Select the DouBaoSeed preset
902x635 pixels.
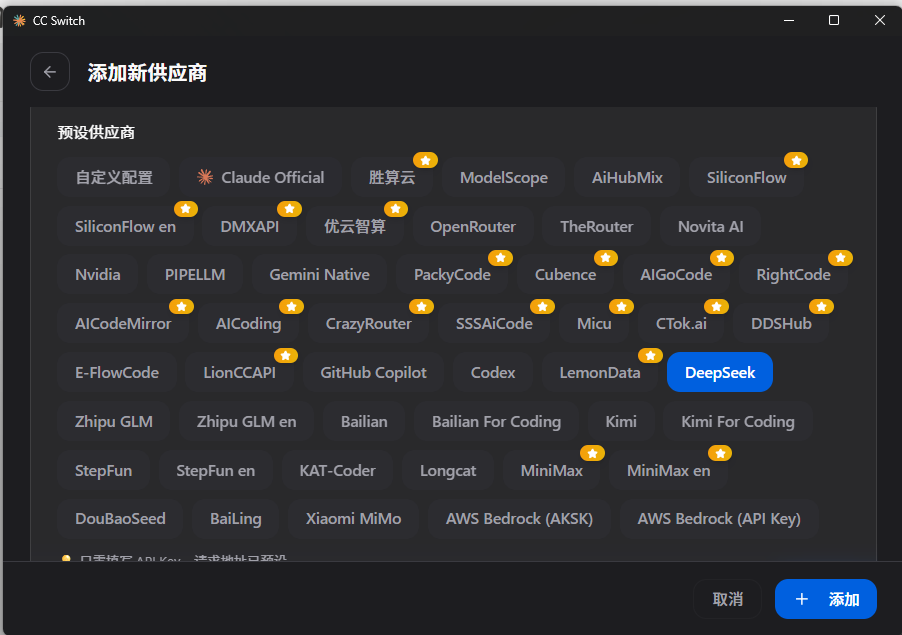pos(120,518)
